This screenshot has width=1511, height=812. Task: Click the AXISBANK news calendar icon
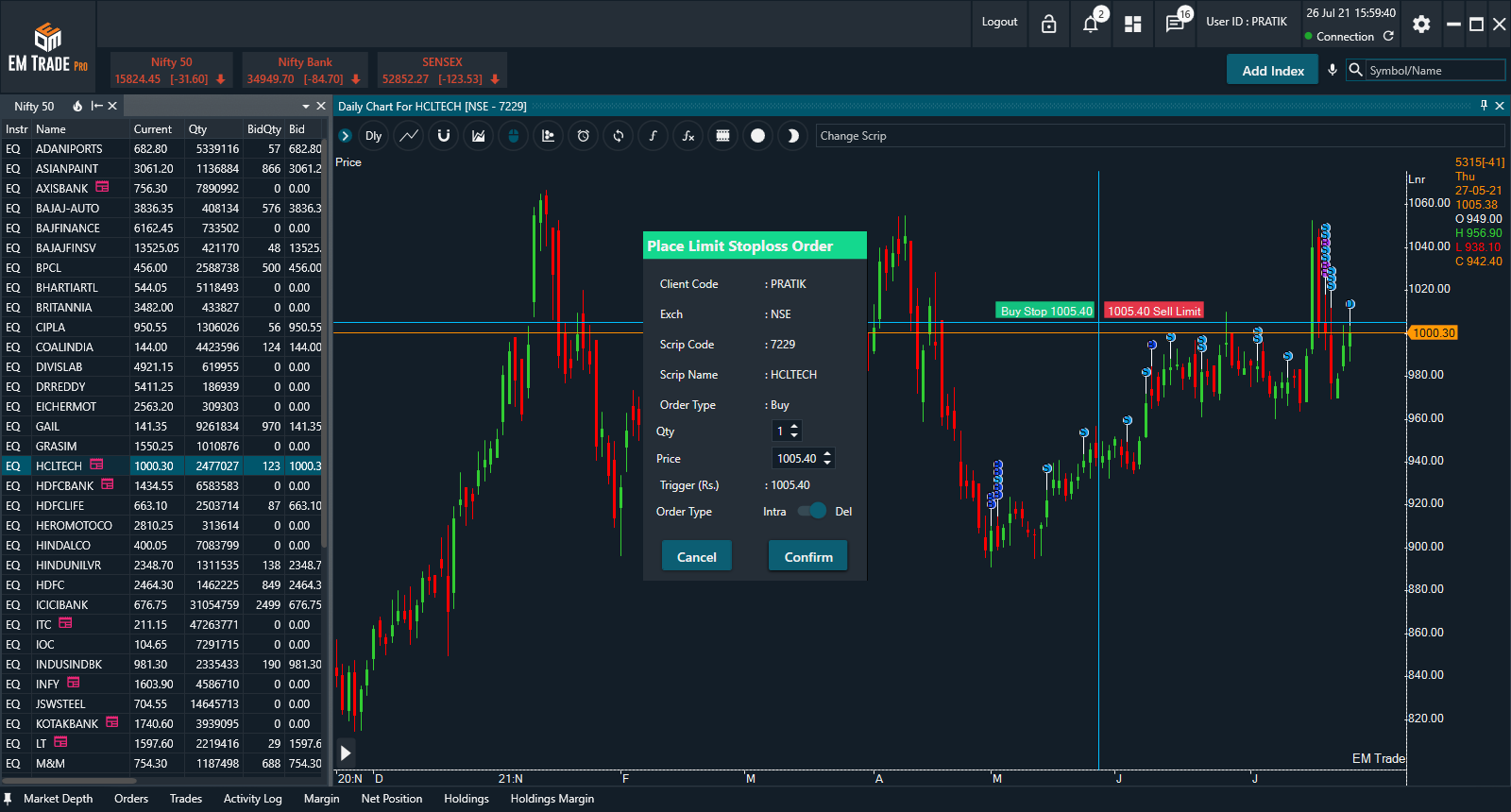pyautogui.click(x=103, y=187)
